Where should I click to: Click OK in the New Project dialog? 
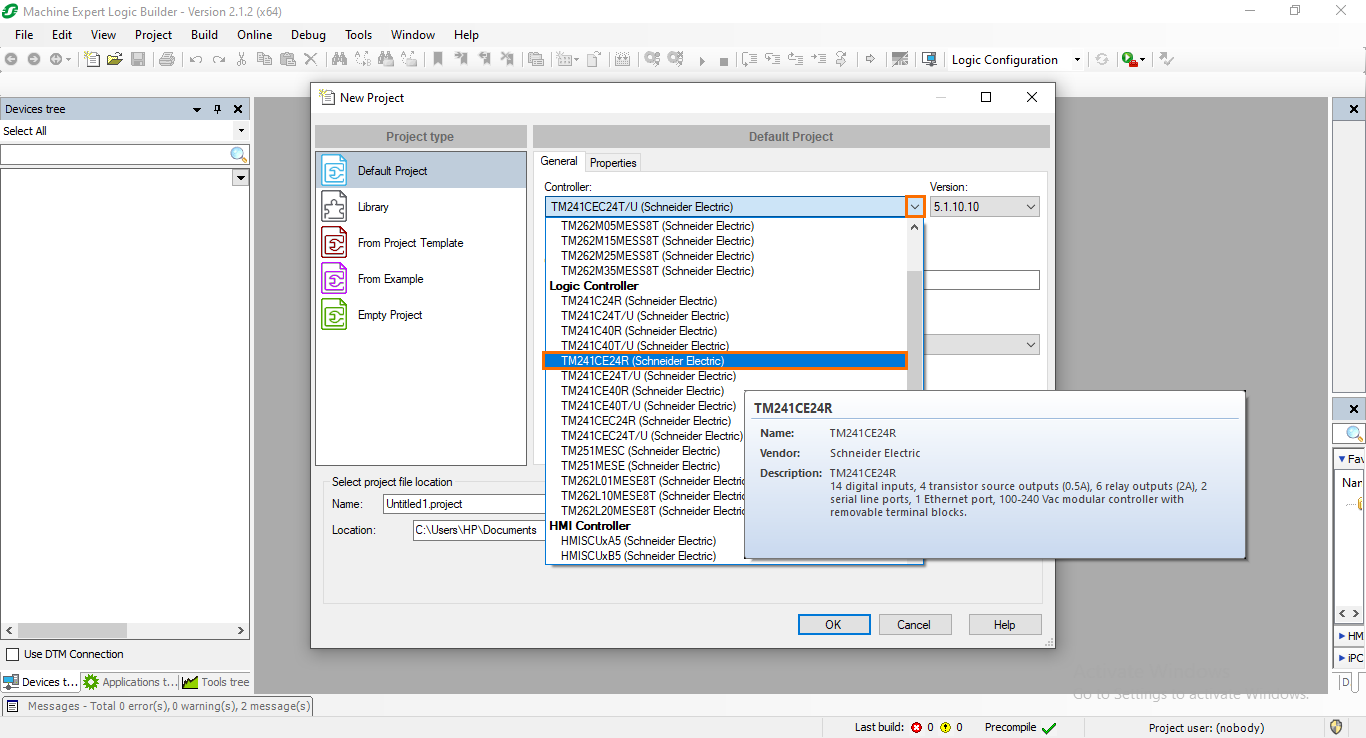(833, 624)
